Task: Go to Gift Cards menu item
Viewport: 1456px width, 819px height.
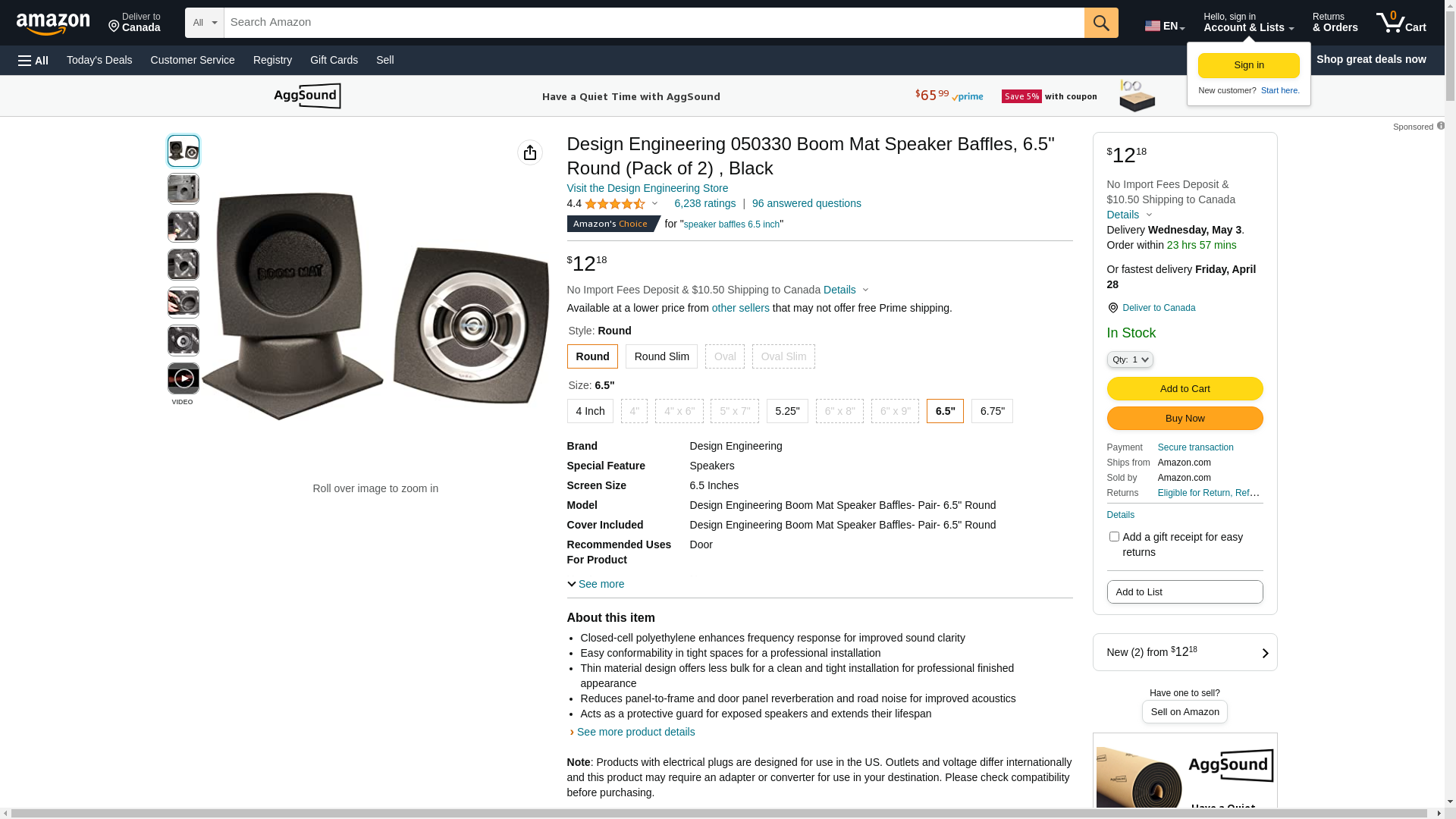Action: [334, 60]
